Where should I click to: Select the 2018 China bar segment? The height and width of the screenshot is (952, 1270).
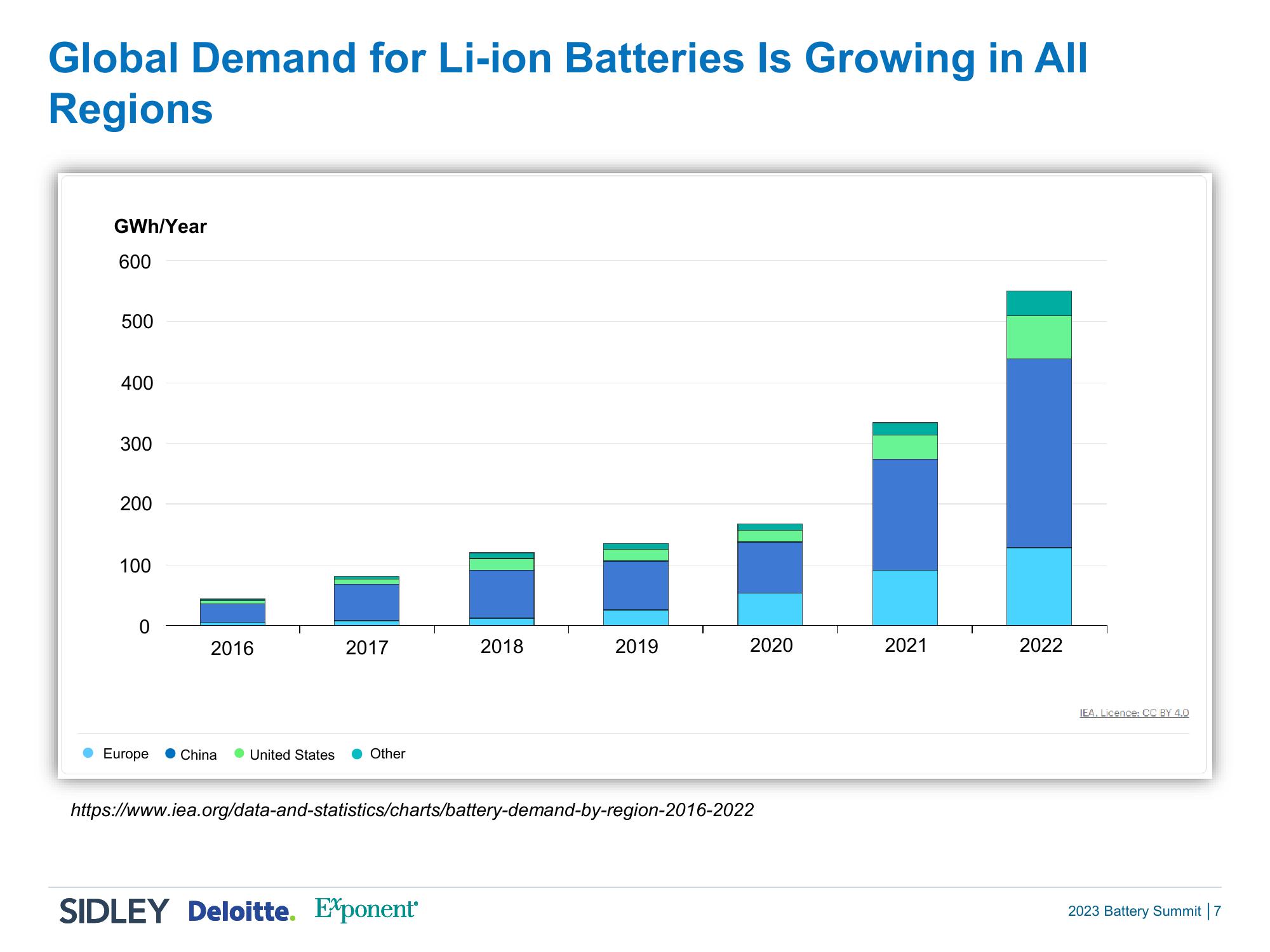(x=502, y=594)
